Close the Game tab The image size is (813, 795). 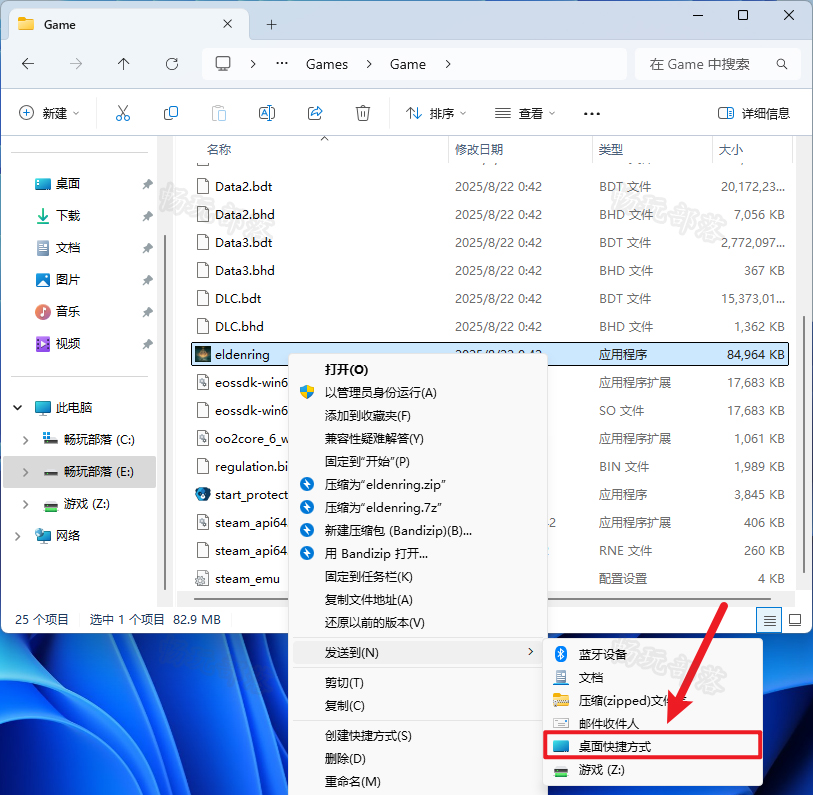(x=227, y=24)
